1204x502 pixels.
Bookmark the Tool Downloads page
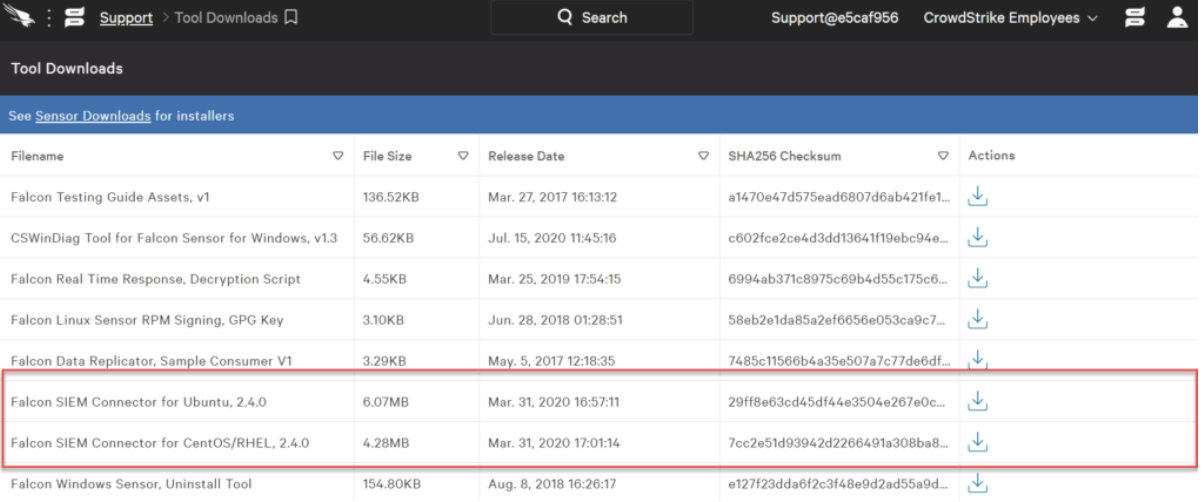click(290, 17)
